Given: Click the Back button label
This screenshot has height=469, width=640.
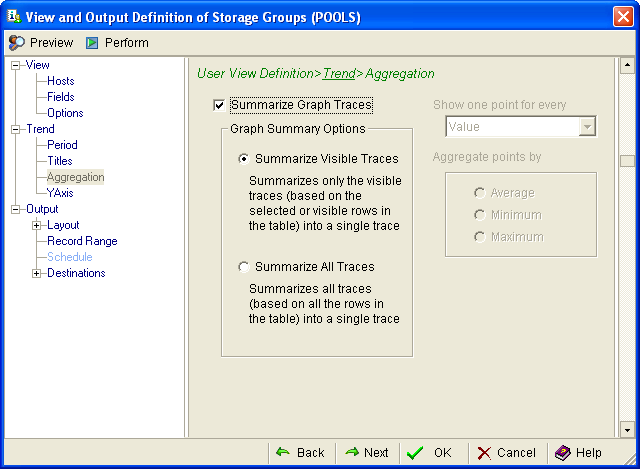Looking at the screenshot, I should pos(311,453).
